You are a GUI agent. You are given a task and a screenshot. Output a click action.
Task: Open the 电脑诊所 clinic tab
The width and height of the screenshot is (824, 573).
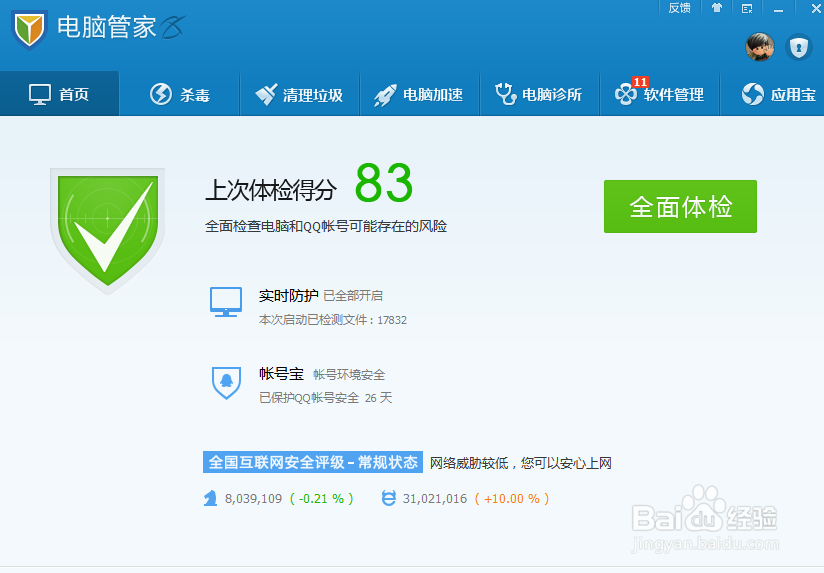539,95
